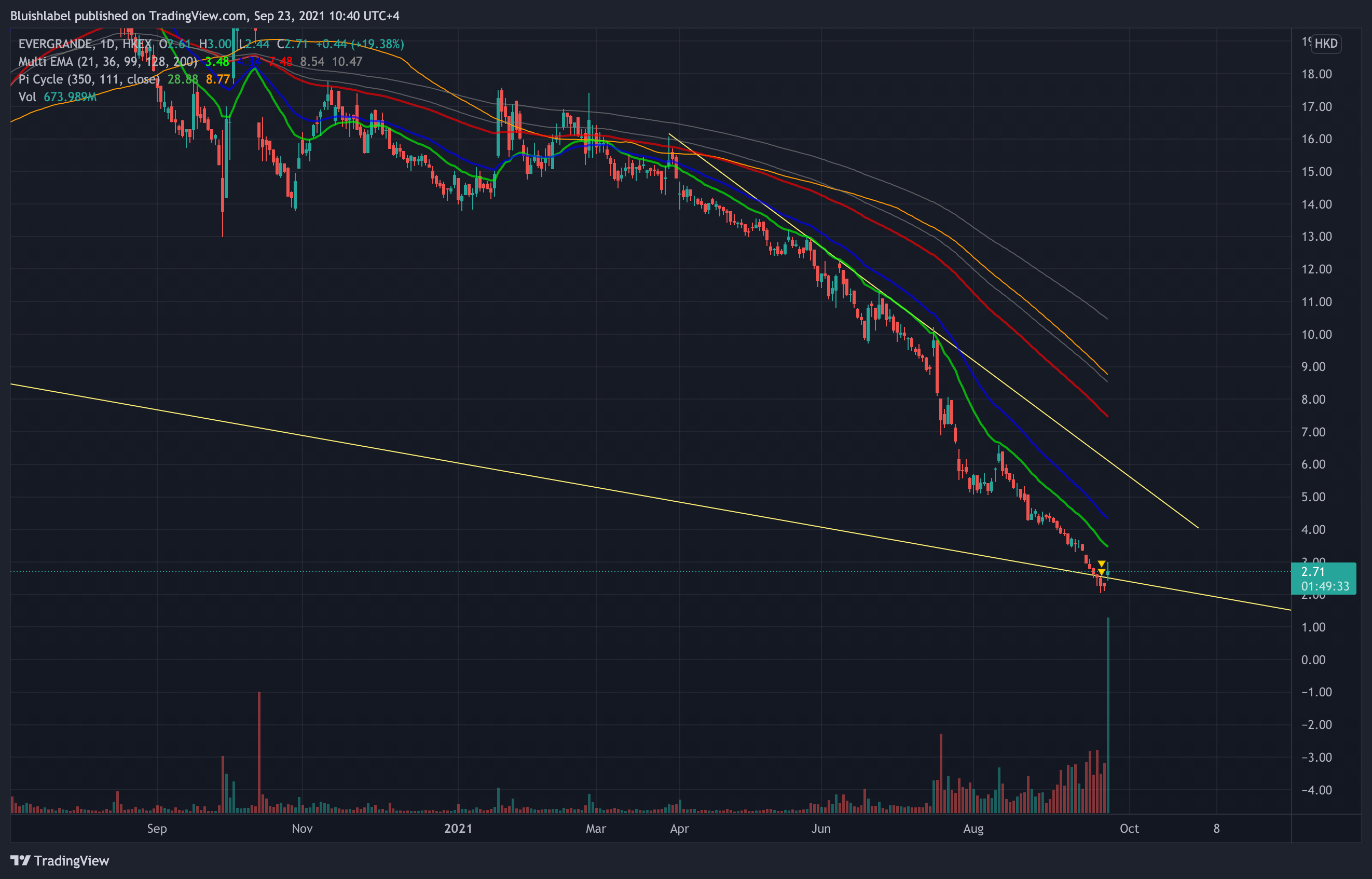Viewport: 1372px width, 879px height.
Task: Click the high value H3.00
Action: tap(215, 44)
